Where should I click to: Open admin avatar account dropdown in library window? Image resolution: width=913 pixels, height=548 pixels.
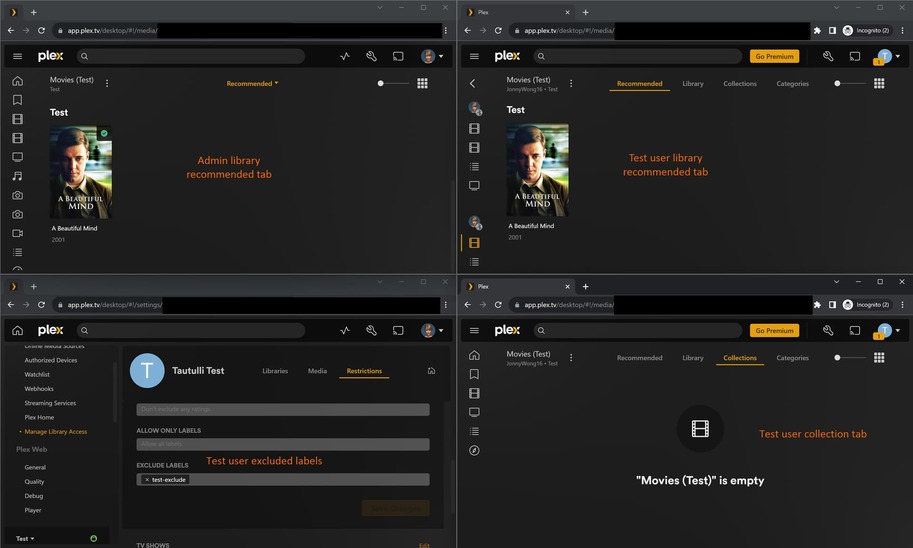point(432,56)
